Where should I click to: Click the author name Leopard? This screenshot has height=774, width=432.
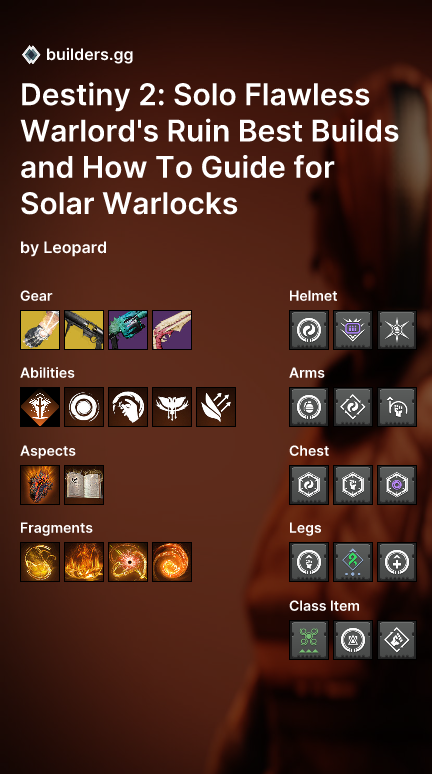(75, 247)
